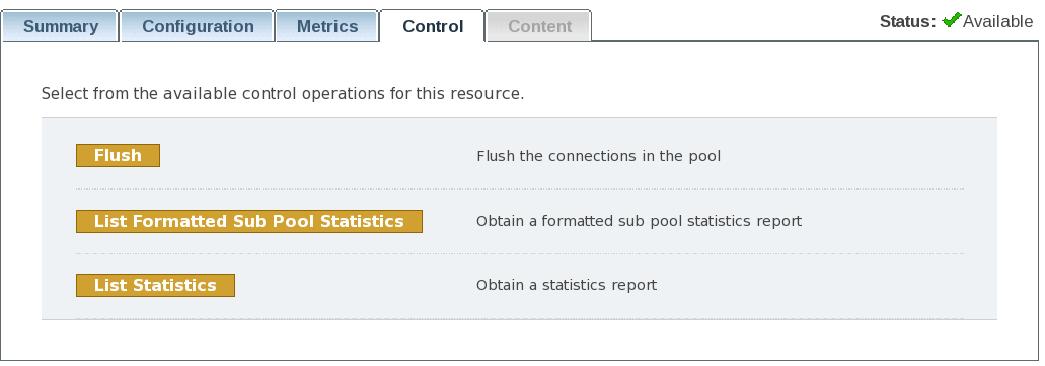Click 'Obtain a formatted sub pool statistics report' text
The height and width of the screenshot is (366, 1045).
(x=638, y=221)
